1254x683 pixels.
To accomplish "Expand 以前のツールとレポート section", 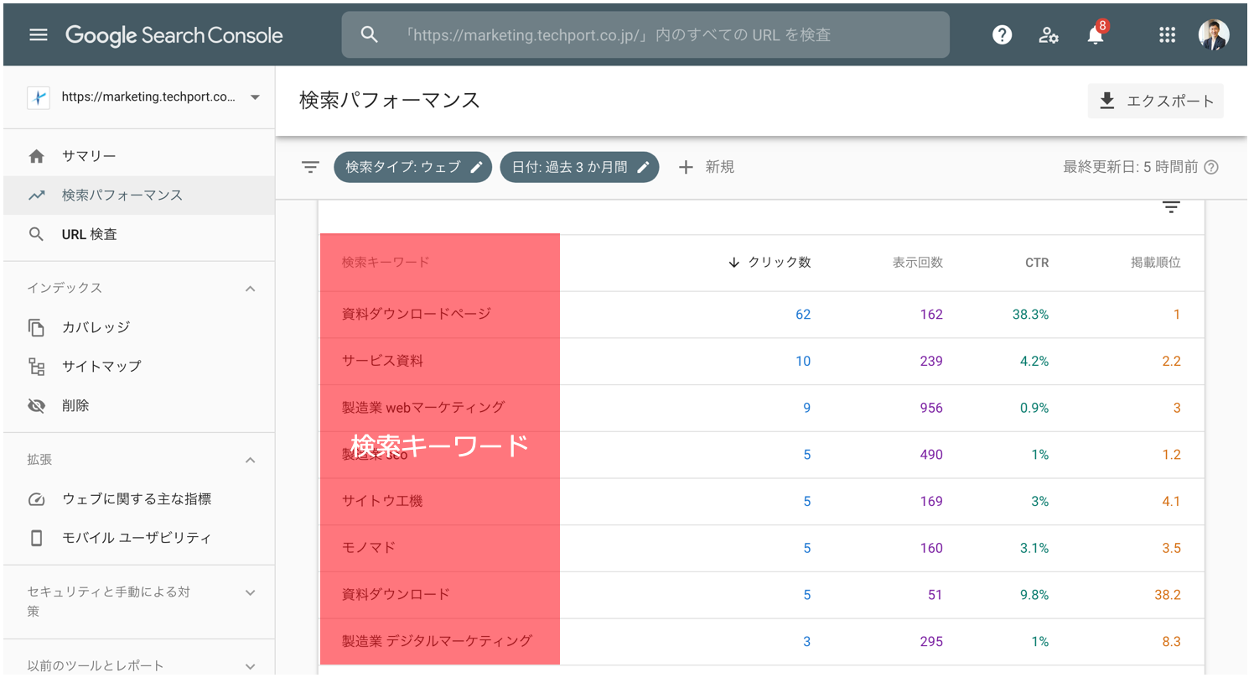I will [250, 666].
